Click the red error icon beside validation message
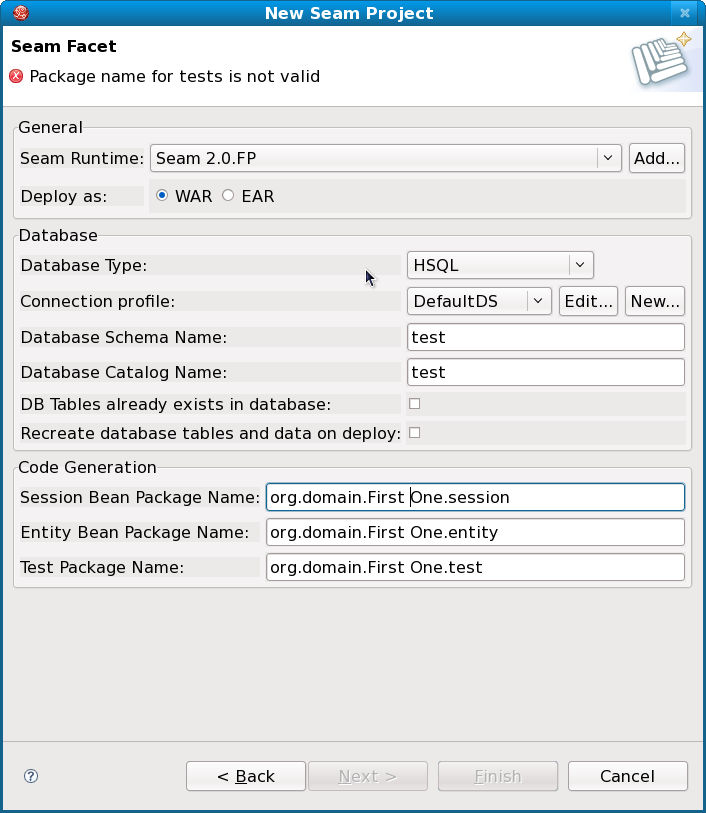Screen dimensions: 706x813 [x=16, y=76]
